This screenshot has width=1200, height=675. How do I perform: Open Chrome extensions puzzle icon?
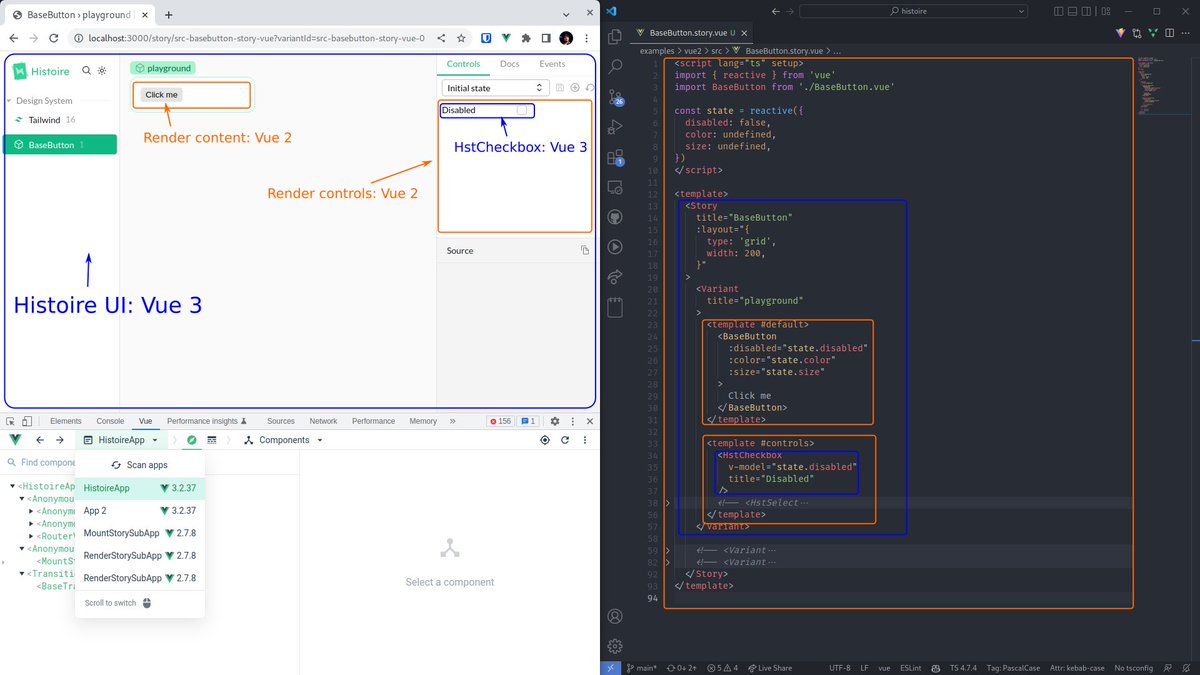(526, 38)
